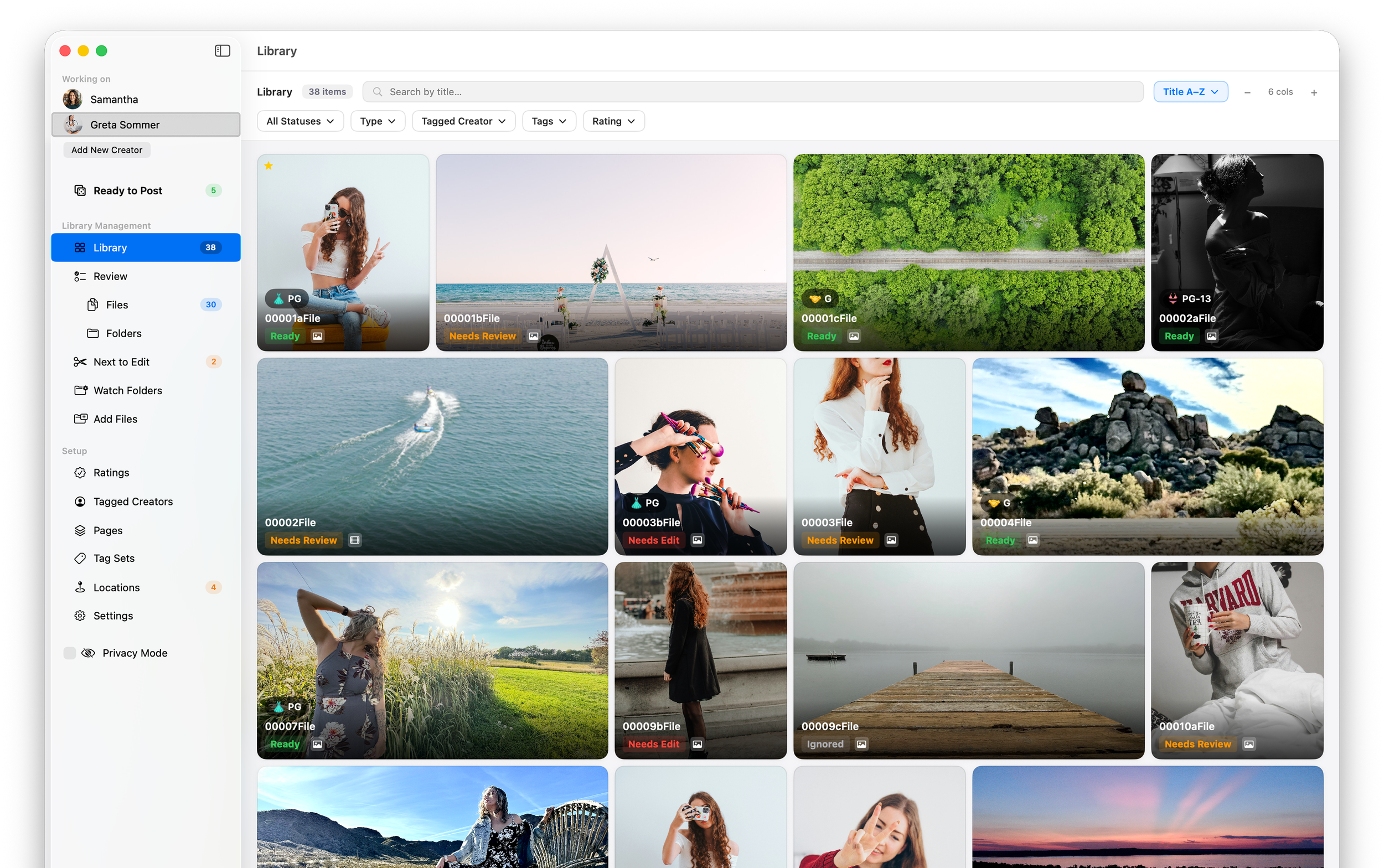Open the Rating filter dropdown
The width and height of the screenshot is (1384, 868).
pyautogui.click(x=613, y=121)
